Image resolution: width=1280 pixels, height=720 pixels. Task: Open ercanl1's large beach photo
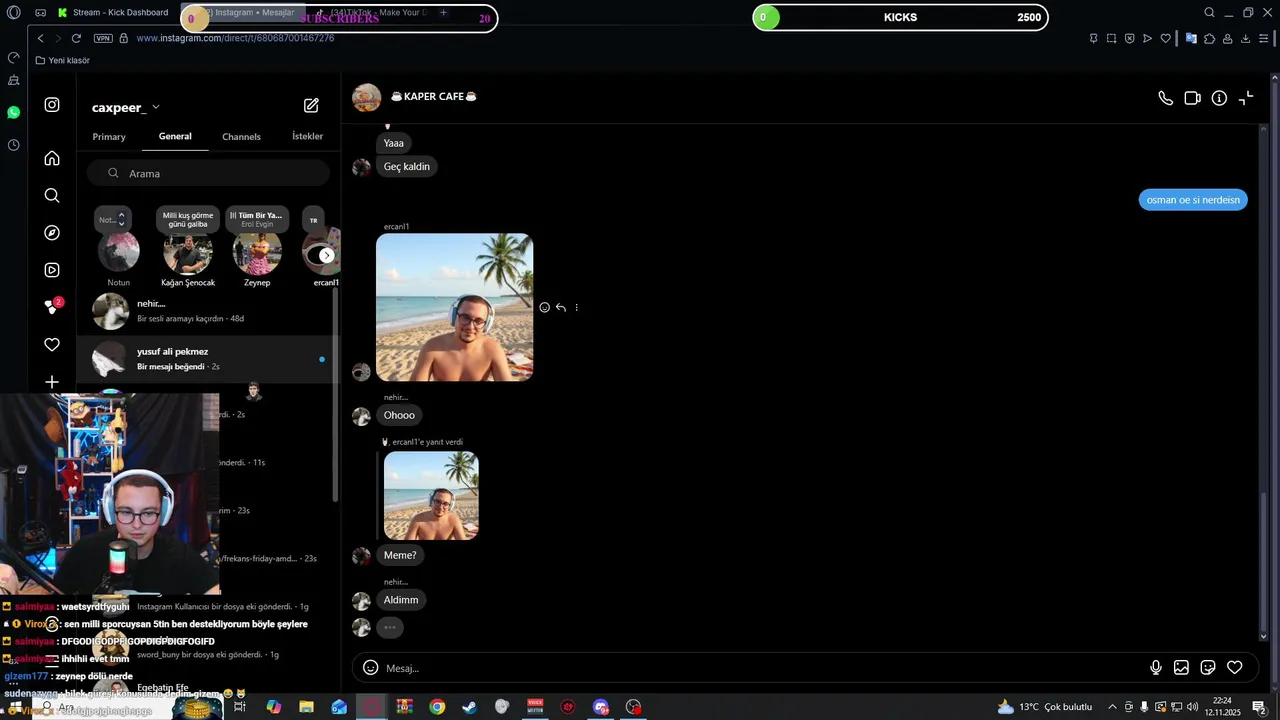454,307
